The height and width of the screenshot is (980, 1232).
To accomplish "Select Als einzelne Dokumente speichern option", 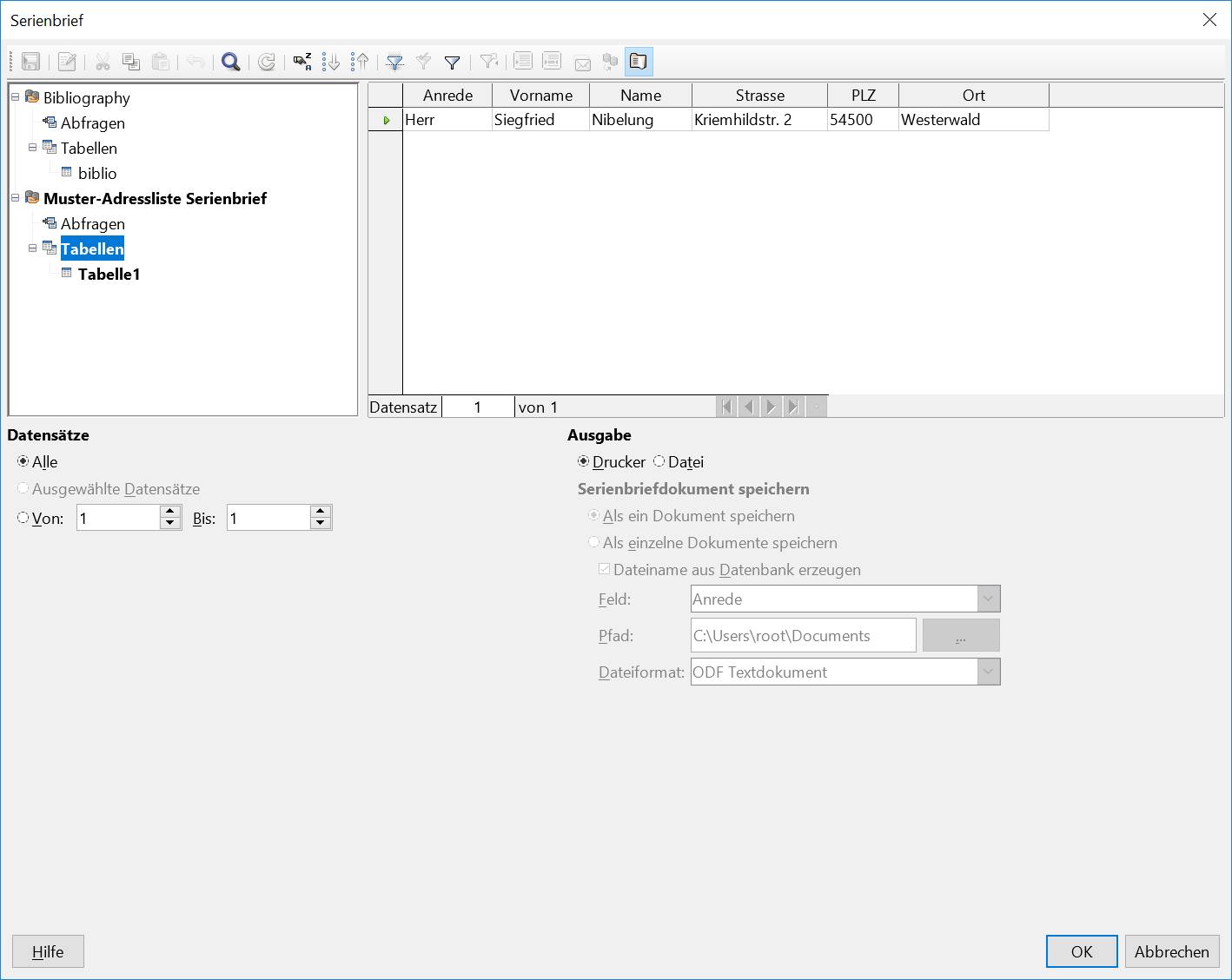I will [x=594, y=542].
